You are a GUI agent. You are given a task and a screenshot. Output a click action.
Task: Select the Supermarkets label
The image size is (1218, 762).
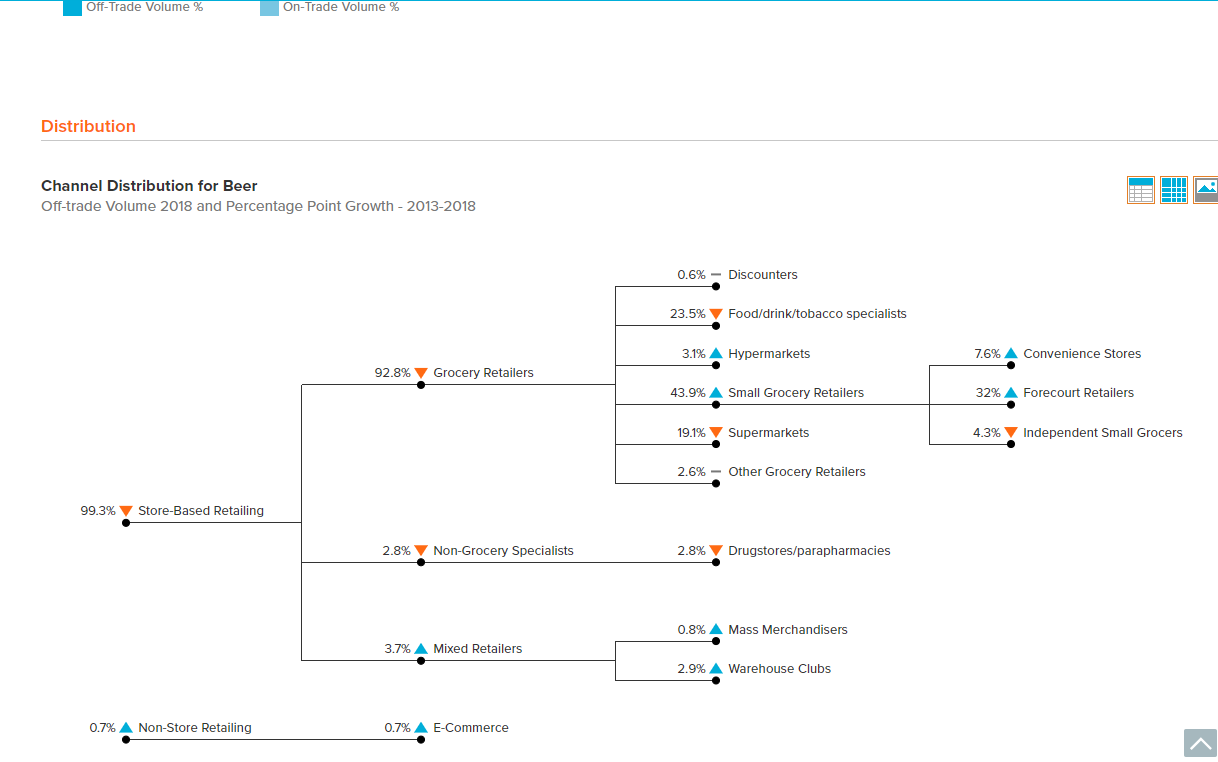tap(769, 433)
